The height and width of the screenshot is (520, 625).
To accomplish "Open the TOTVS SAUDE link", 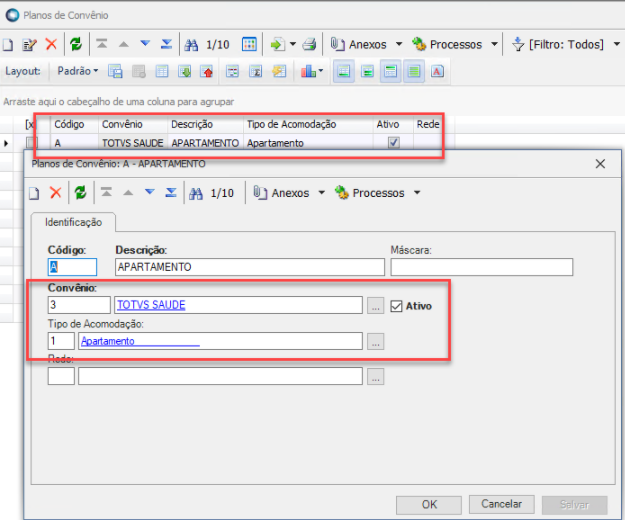I will pyautogui.click(x=151, y=305).
